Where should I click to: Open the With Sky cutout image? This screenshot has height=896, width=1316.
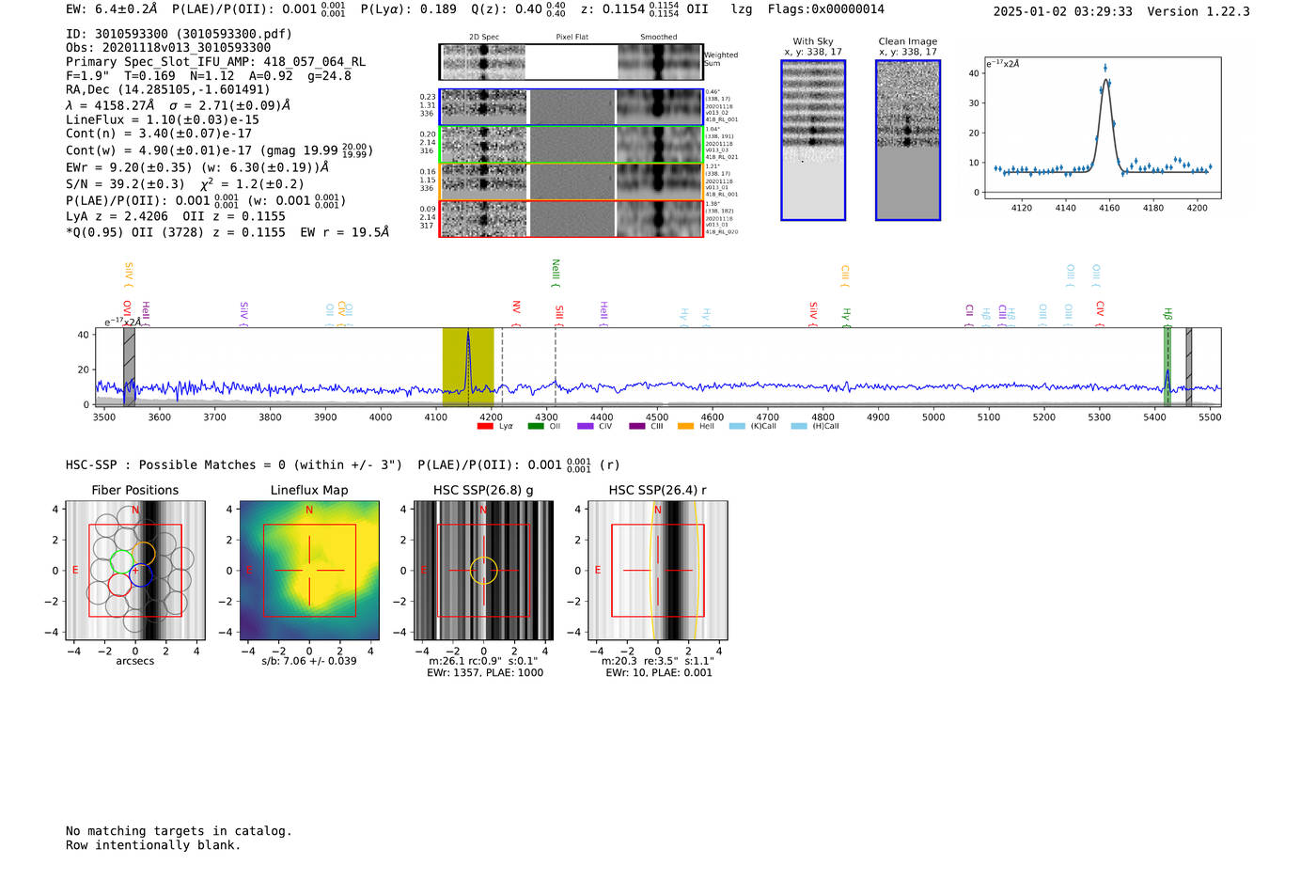[x=813, y=140]
